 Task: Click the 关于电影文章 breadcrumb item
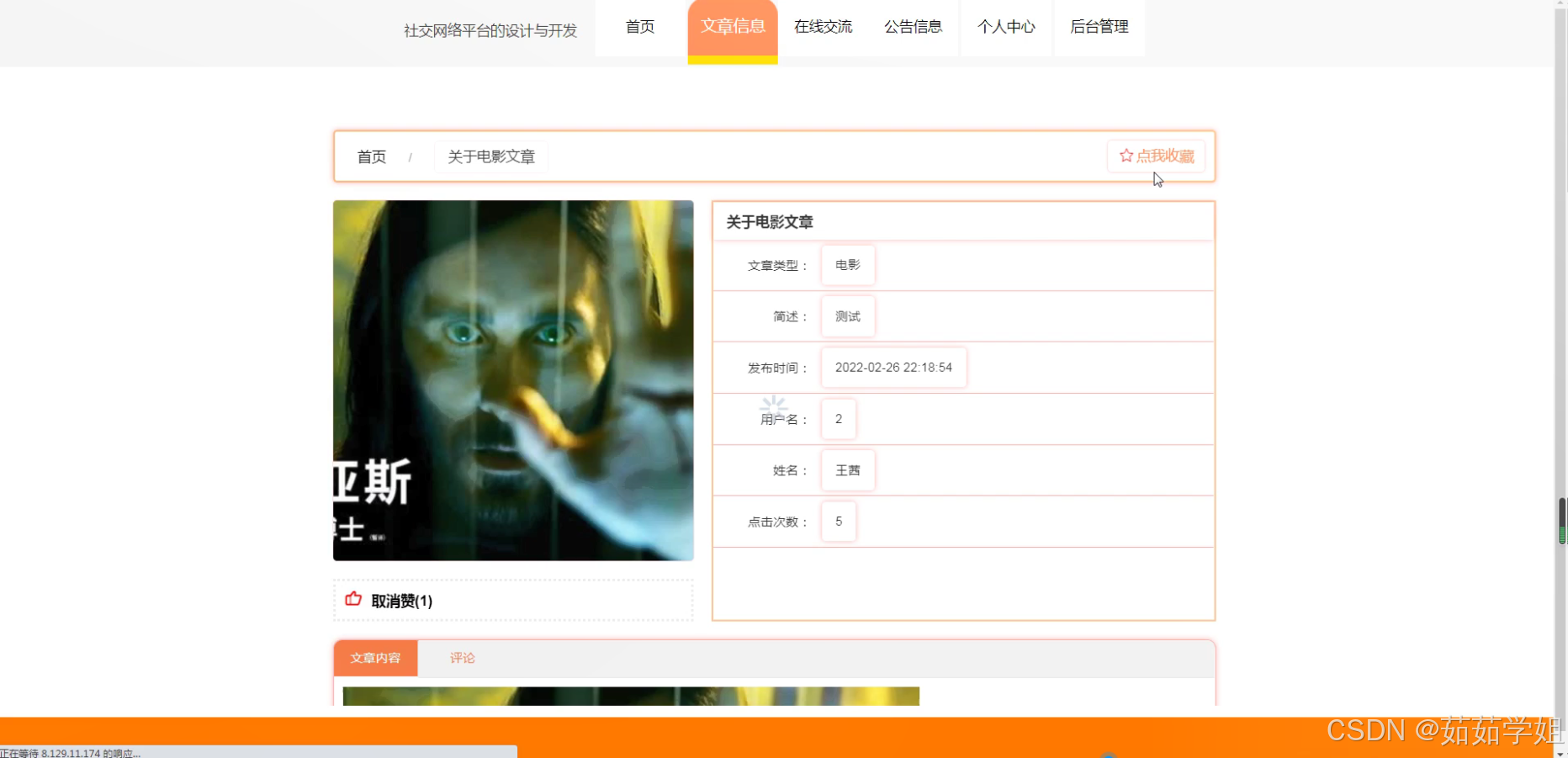tap(491, 157)
